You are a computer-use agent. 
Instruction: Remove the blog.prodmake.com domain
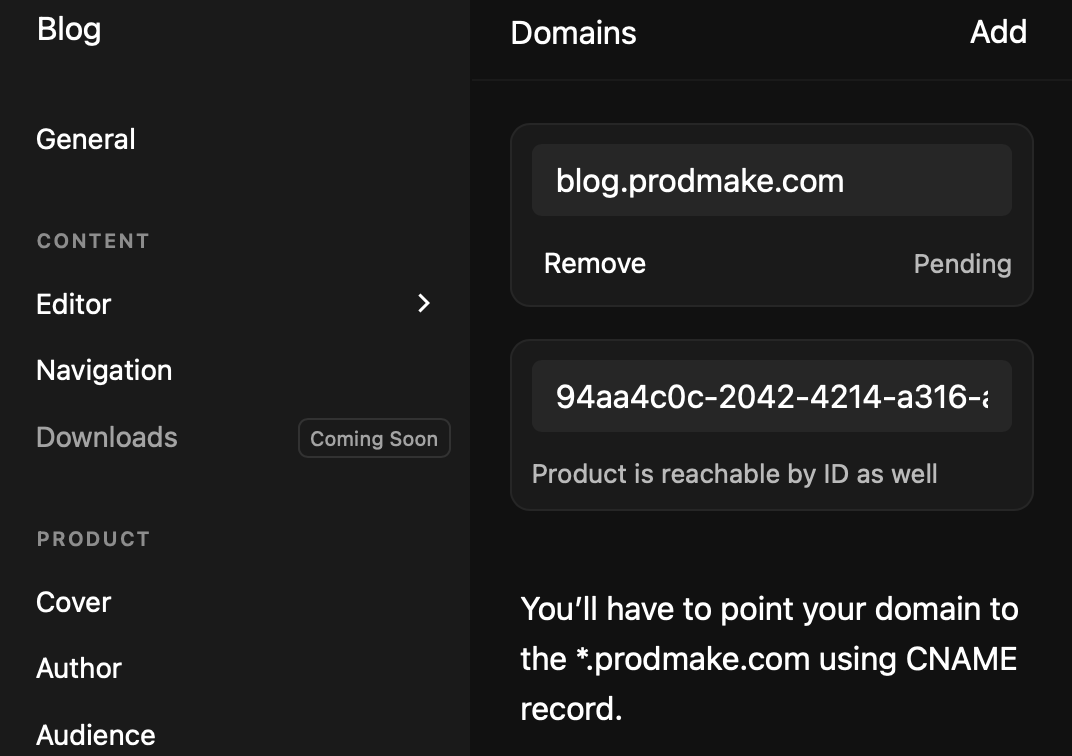coord(595,263)
